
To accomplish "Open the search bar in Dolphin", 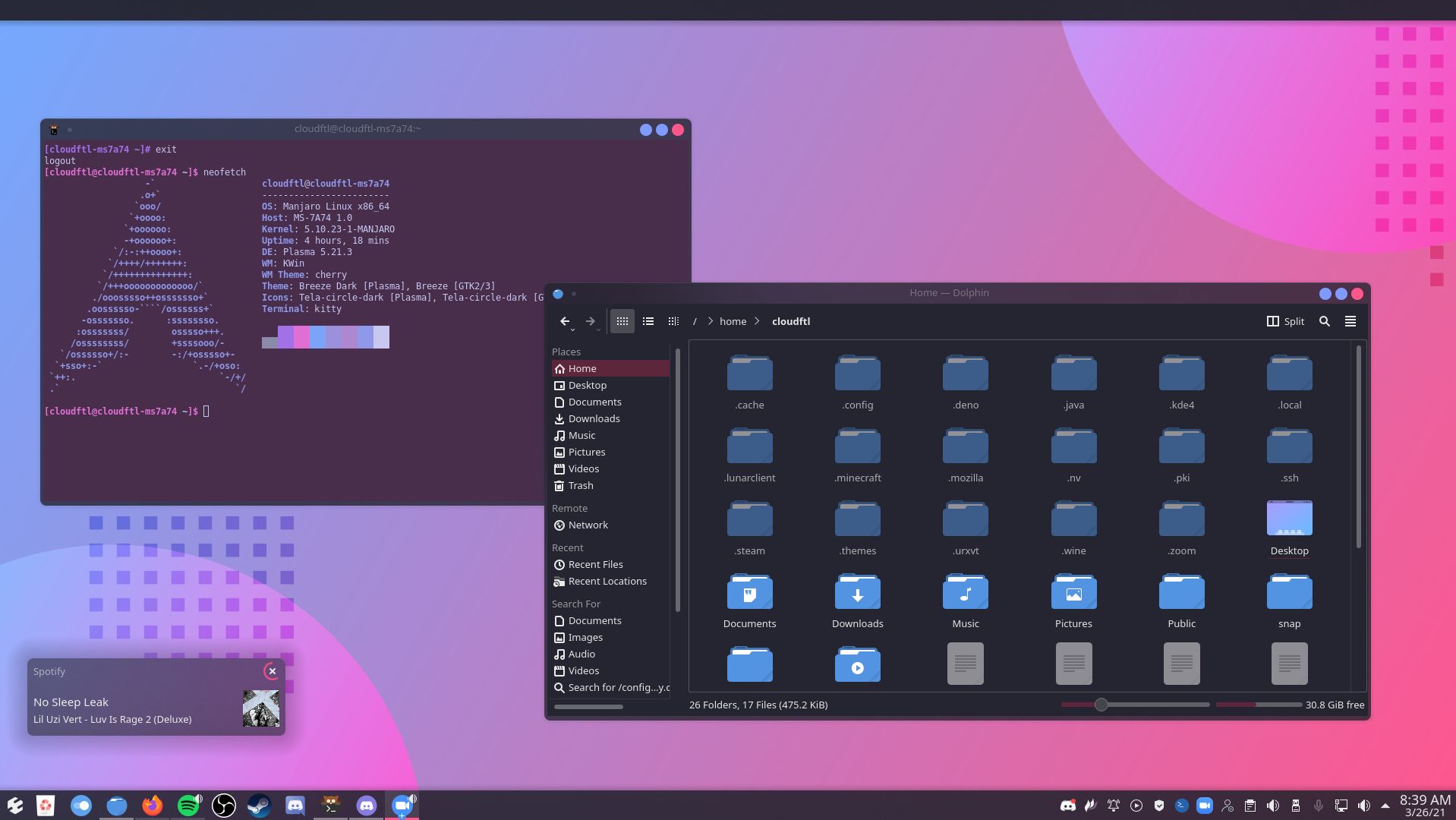I will tap(1324, 321).
